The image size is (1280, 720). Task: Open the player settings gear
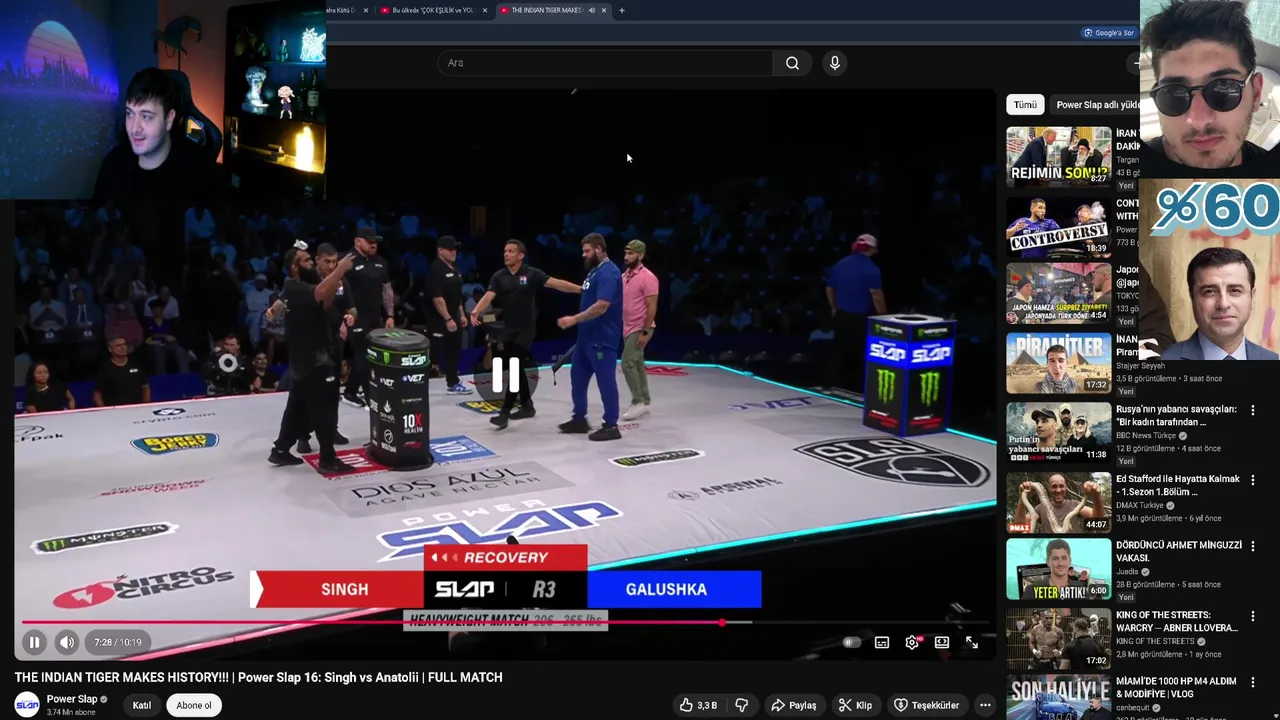point(912,643)
